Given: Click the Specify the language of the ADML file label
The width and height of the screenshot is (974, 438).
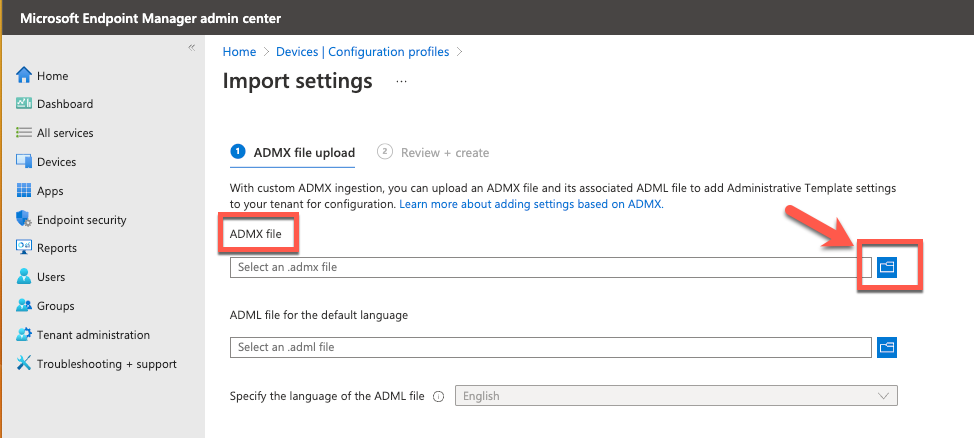Looking at the screenshot, I should coord(327,396).
